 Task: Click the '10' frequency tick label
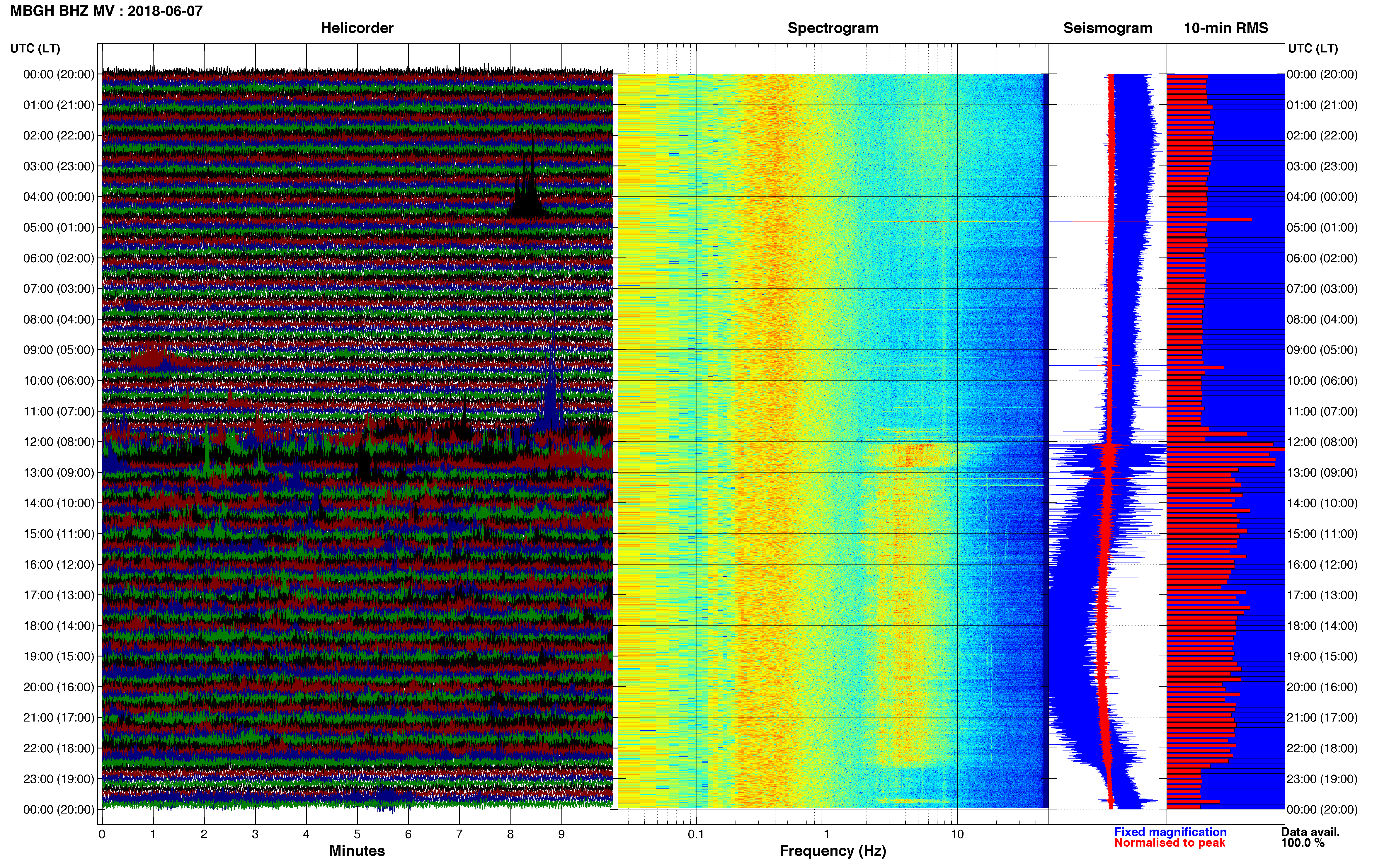[957, 834]
